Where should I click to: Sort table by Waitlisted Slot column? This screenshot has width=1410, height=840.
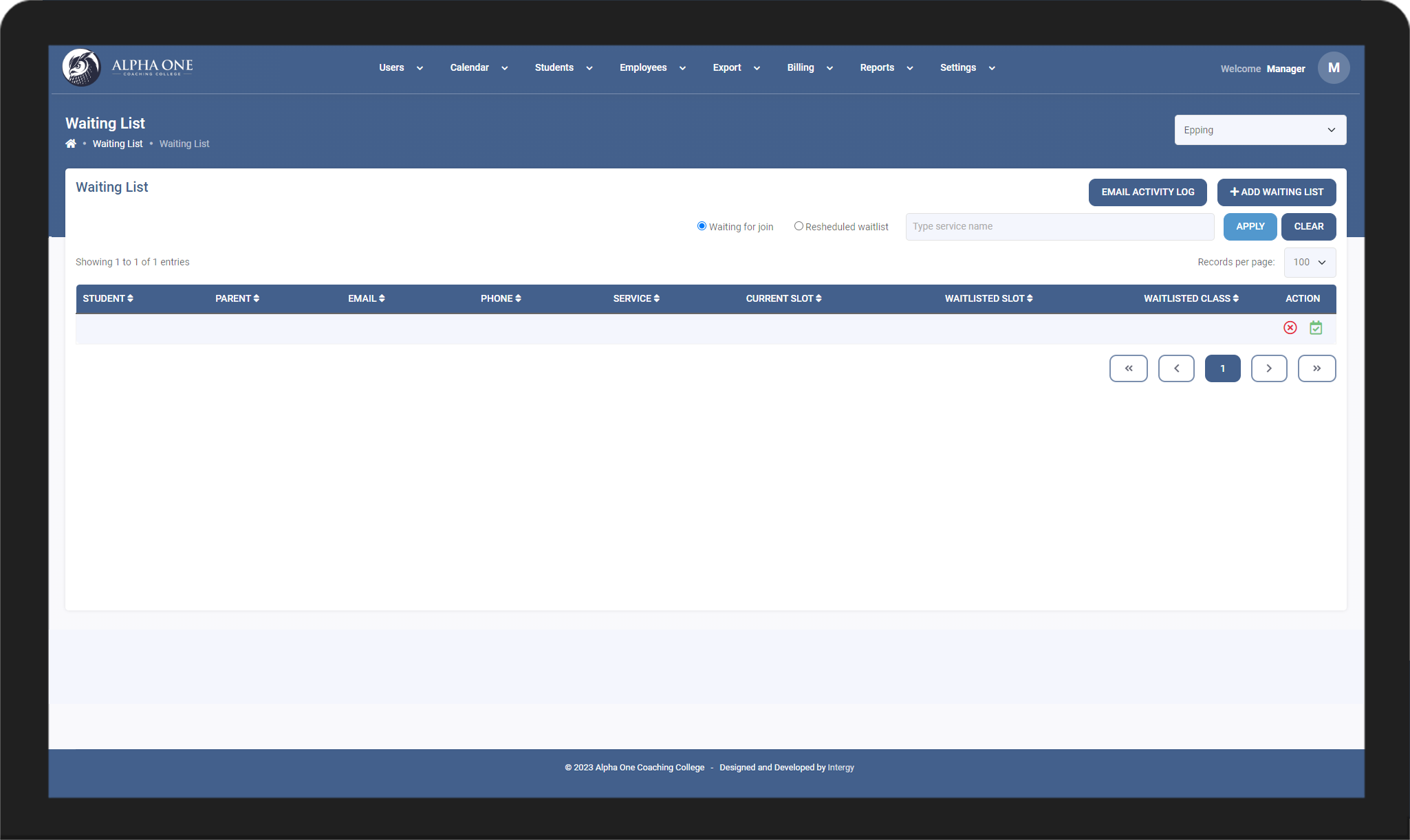tap(989, 298)
